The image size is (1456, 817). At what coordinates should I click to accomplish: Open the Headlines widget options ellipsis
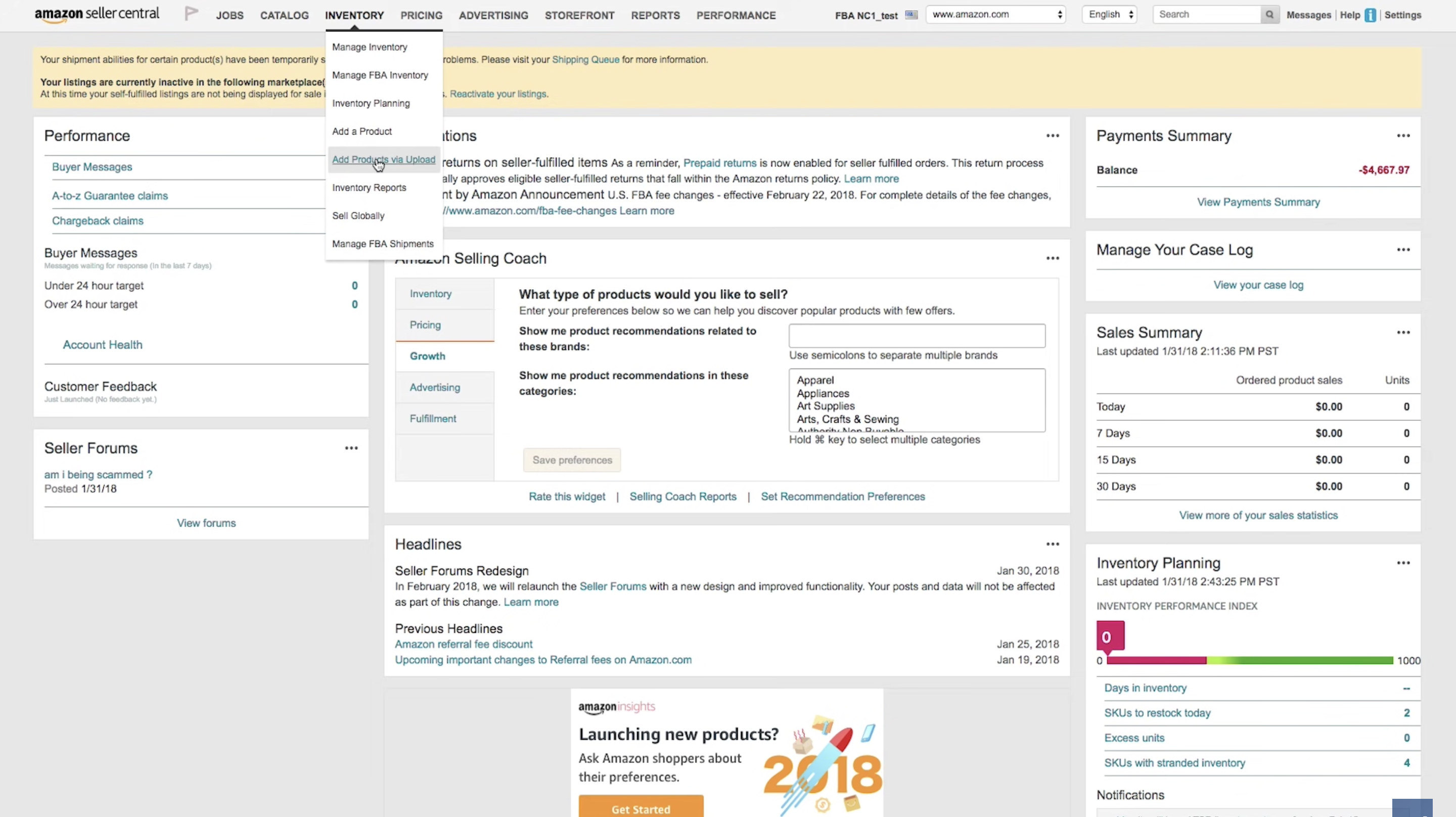pyautogui.click(x=1052, y=544)
